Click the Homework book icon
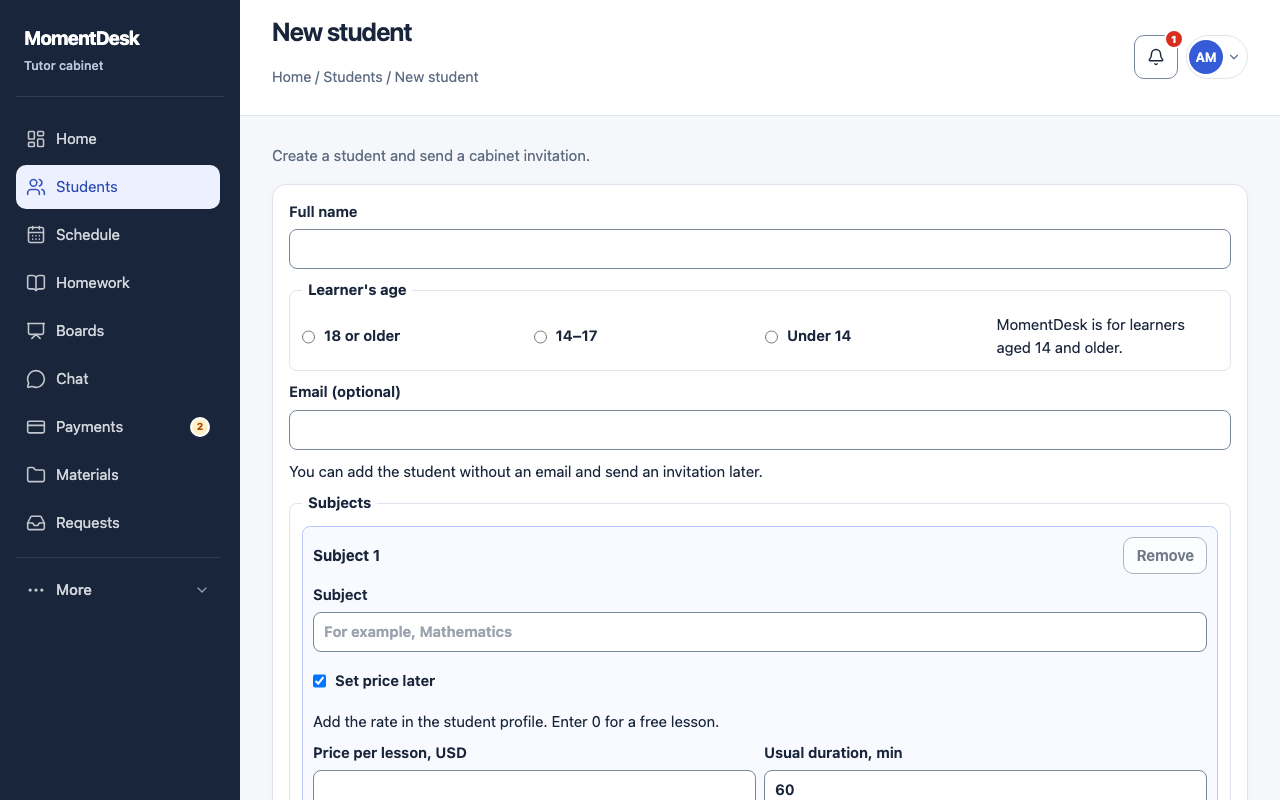 click(x=36, y=283)
